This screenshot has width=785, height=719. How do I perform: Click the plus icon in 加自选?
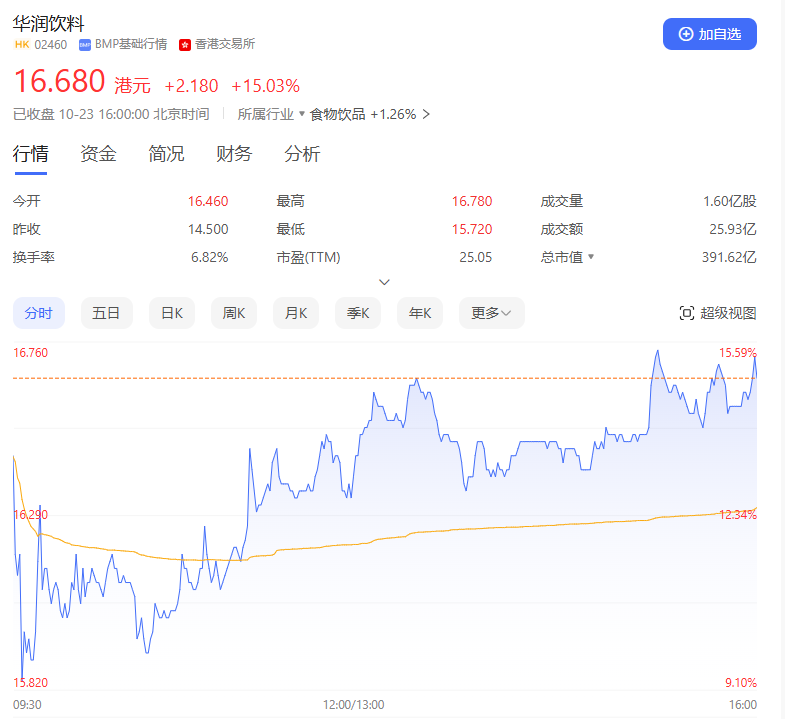[685, 34]
